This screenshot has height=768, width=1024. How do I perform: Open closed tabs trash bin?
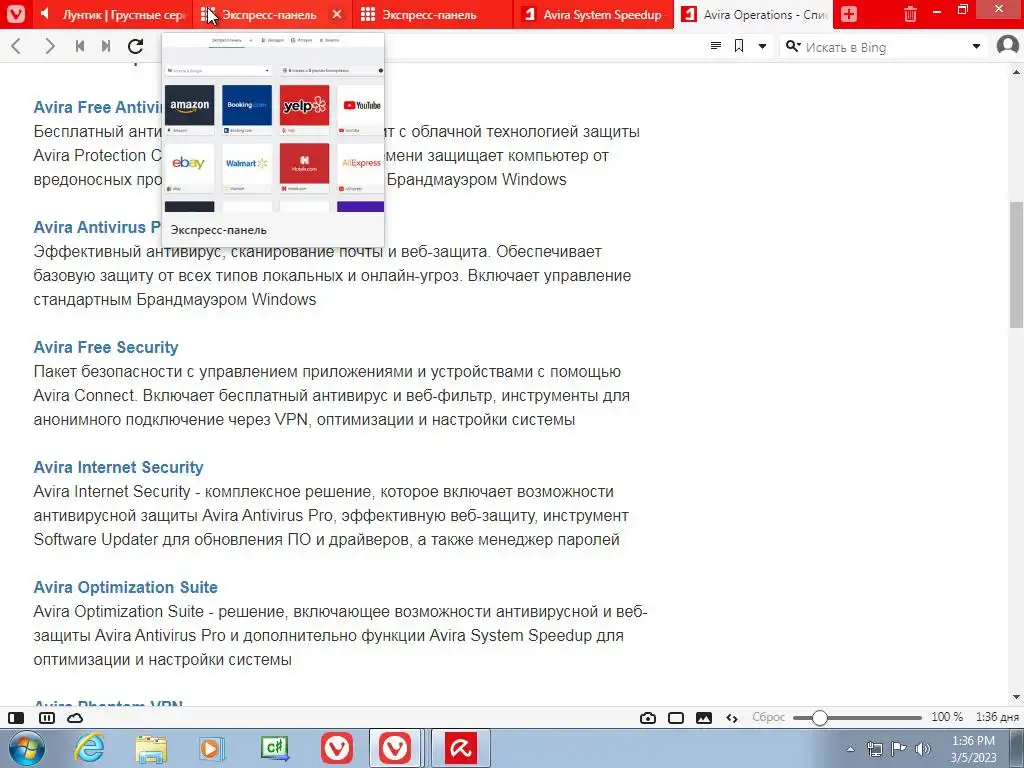tap(910, 14)
